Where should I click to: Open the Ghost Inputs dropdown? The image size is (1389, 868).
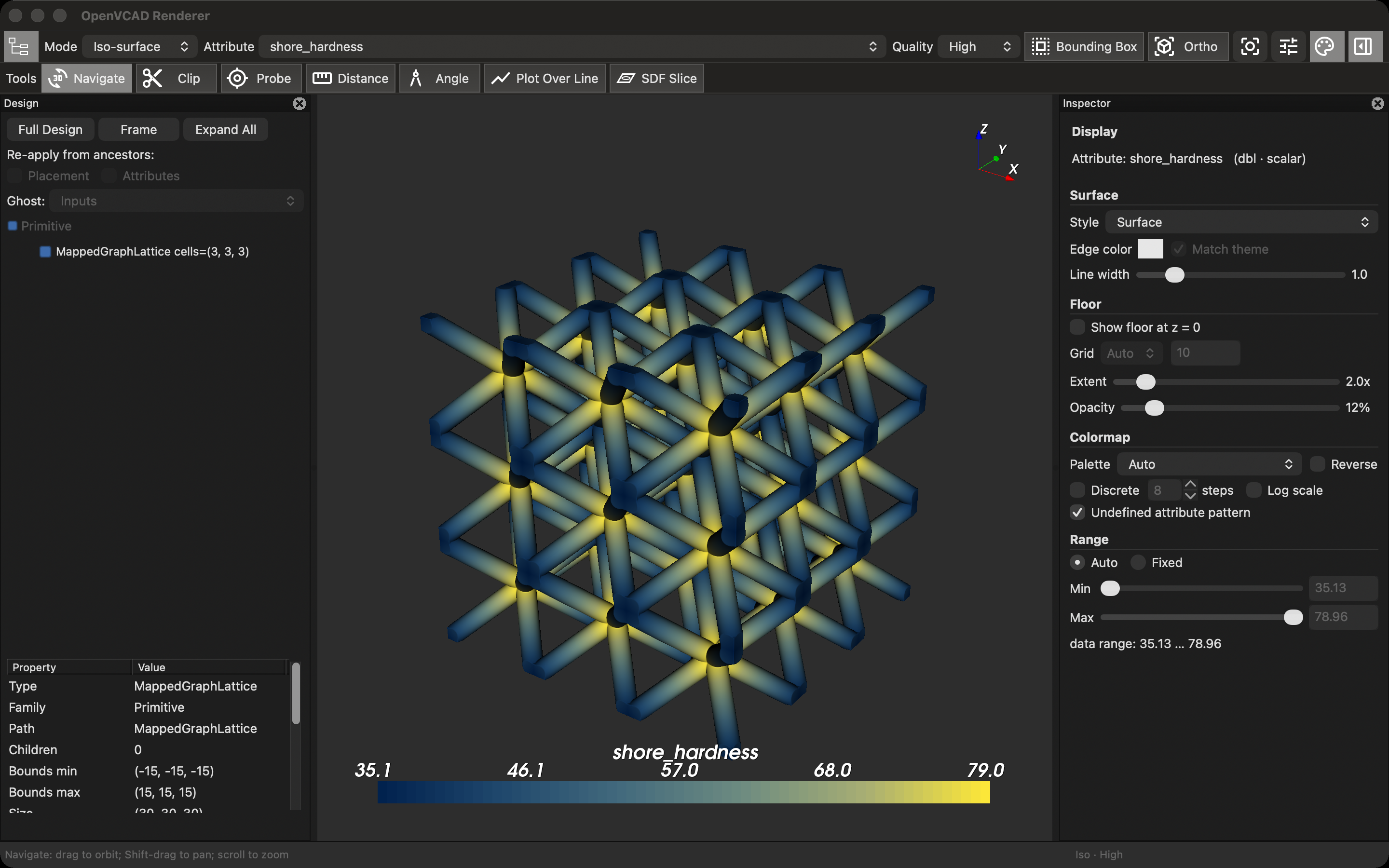176,201
